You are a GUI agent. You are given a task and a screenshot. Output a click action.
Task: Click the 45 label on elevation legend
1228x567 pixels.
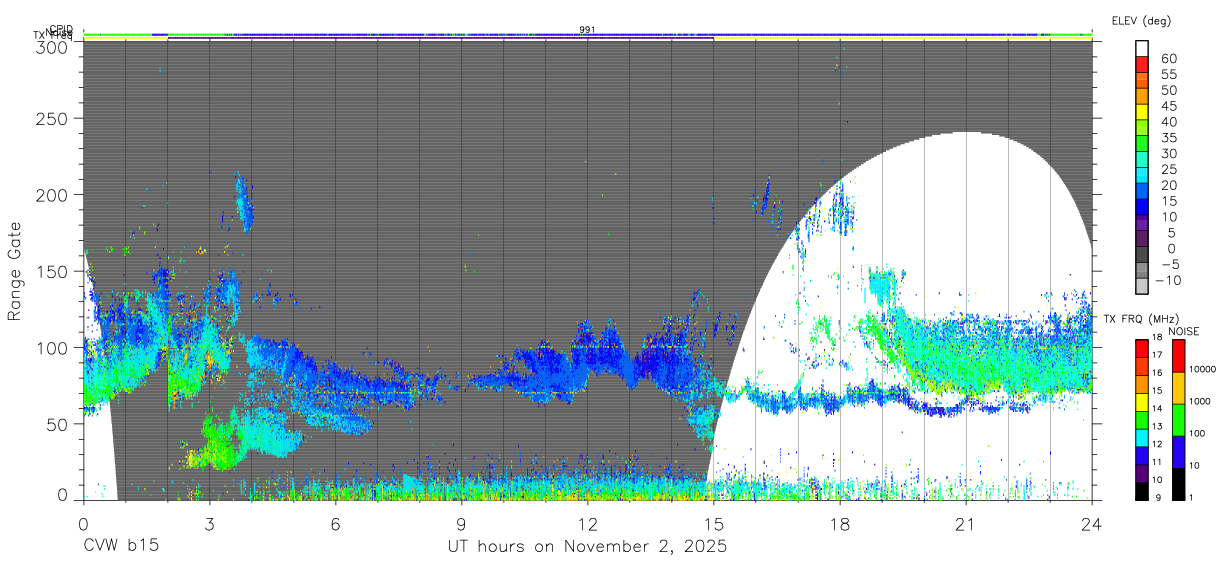tap(1168, 106)
